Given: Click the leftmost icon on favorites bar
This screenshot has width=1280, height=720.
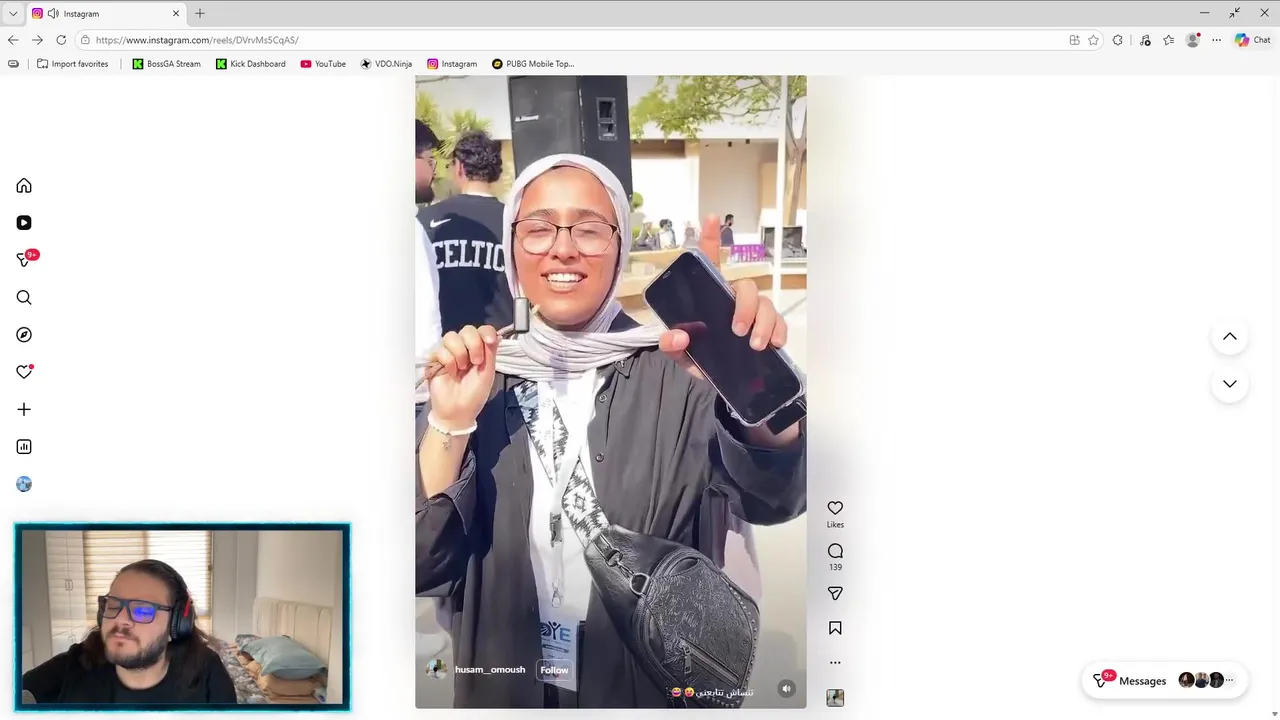Looking at the screenshot, I should 13,64.
